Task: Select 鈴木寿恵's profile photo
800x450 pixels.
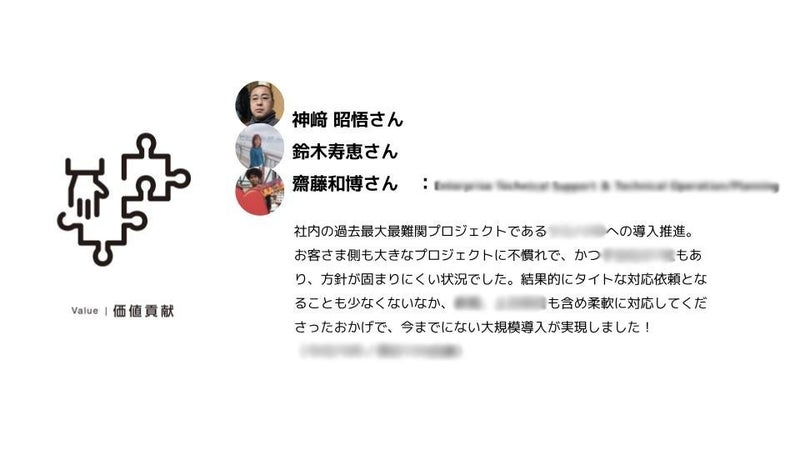Action: (x=260, y=147)
